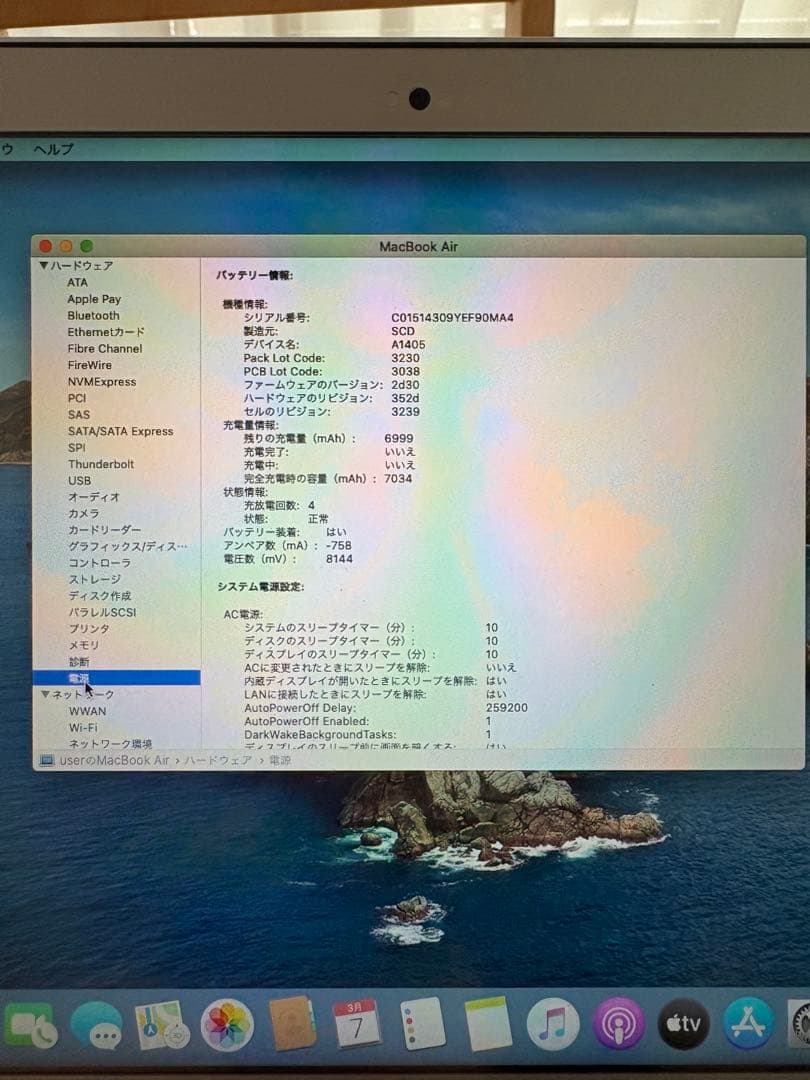This screenshot has height=1080, width=810.
Task: Click the MacBook Air window title
Action: pos(418,246)
